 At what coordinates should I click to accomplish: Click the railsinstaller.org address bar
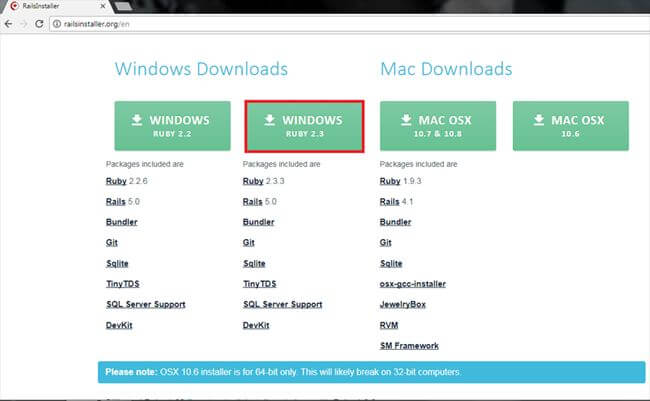pyautogui.click(x=348, y=24)
